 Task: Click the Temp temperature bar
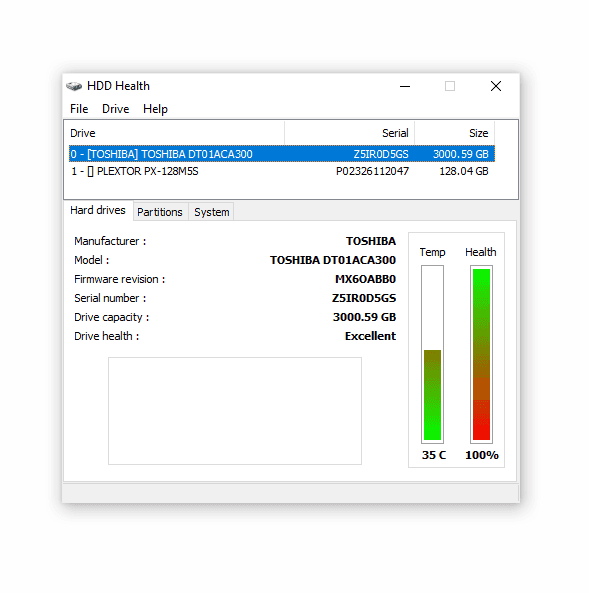432,354
